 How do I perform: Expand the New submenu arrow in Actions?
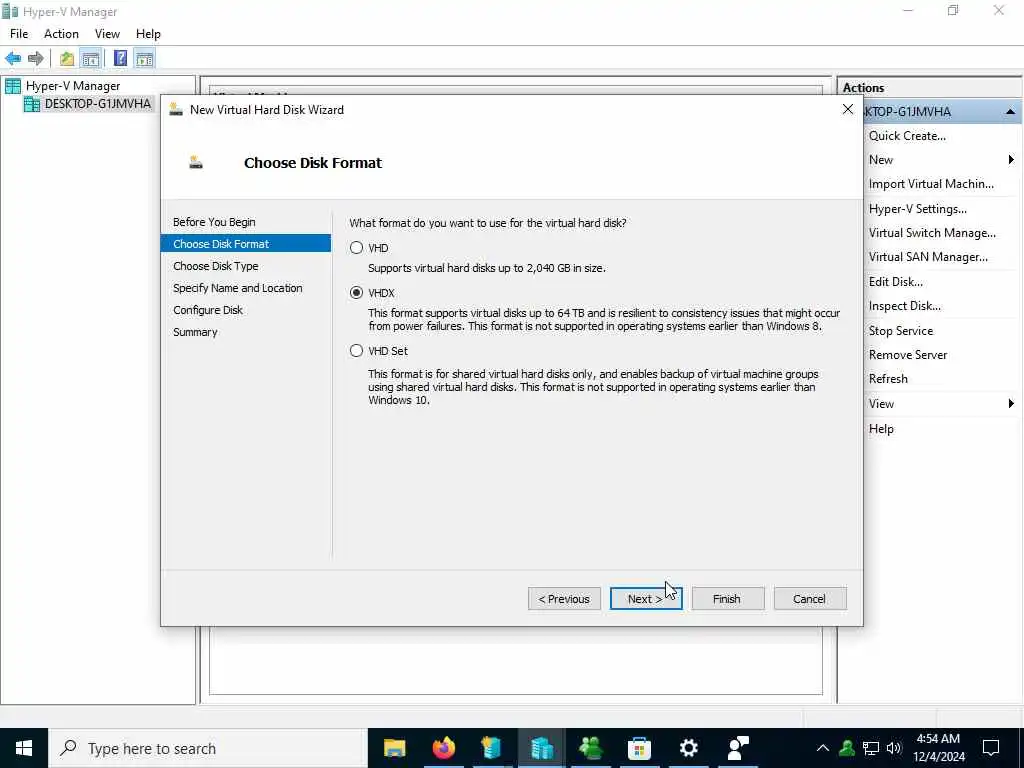click(x=1010, y=160)
